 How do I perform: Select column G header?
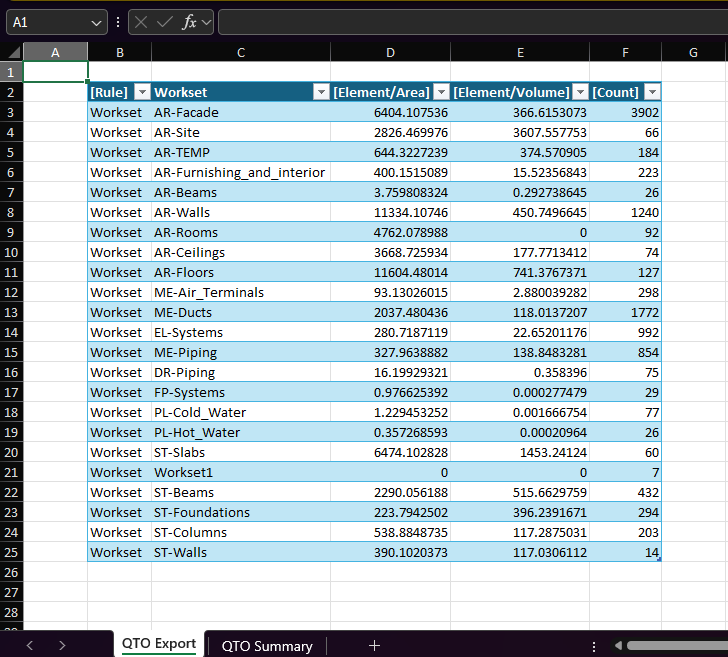pyautogui.click(x=693, y=52)
